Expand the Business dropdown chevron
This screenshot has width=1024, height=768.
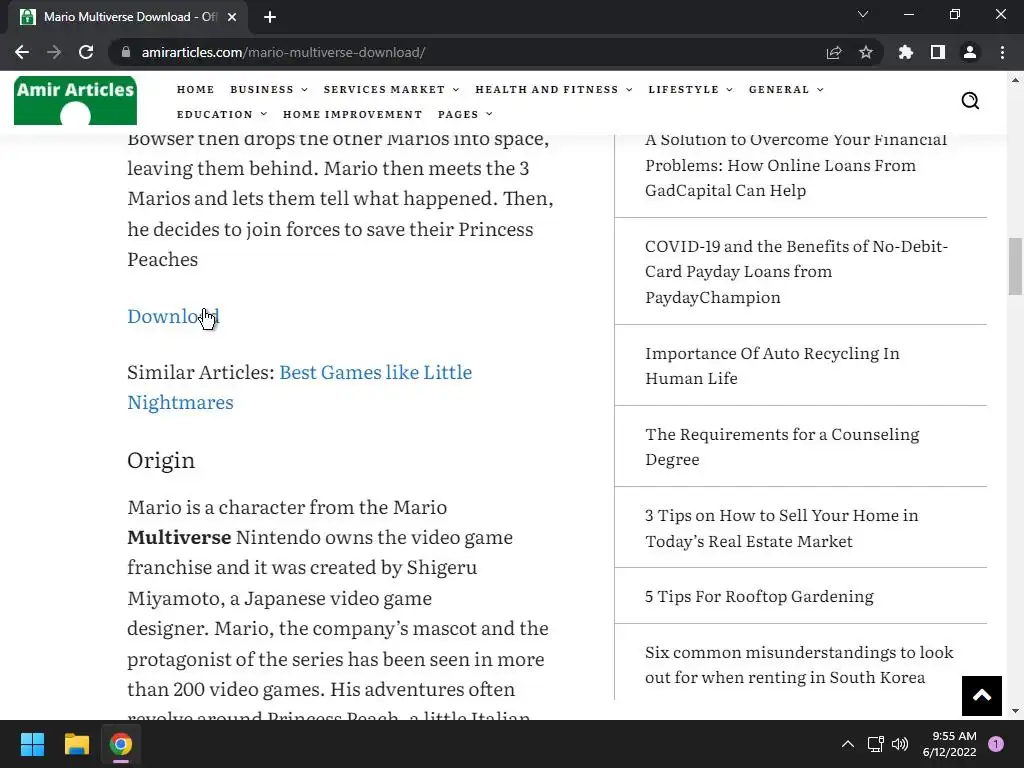304,90
